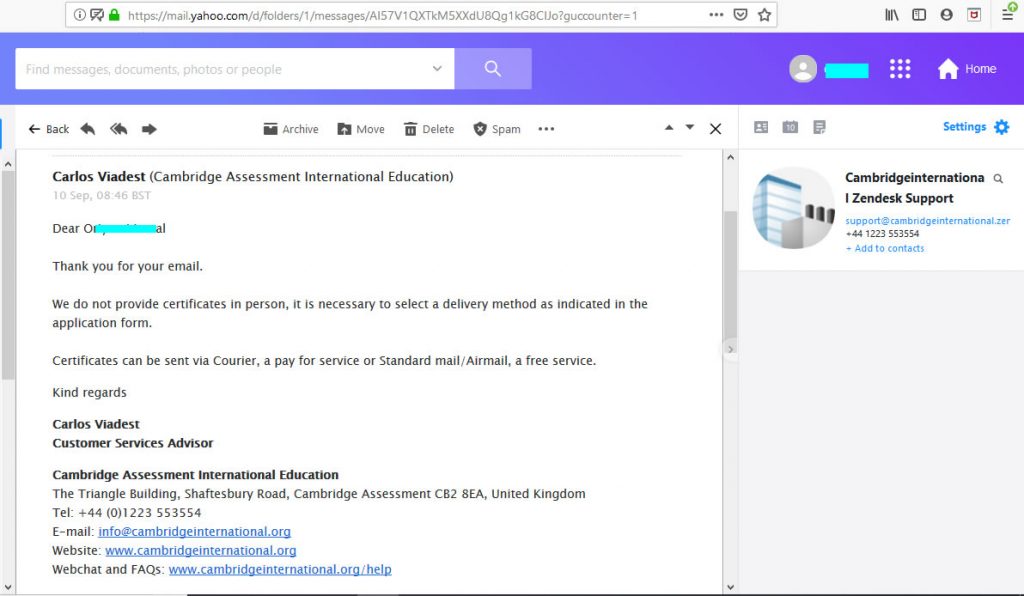Go to the next message with down arrow

[x=690, y=127]
